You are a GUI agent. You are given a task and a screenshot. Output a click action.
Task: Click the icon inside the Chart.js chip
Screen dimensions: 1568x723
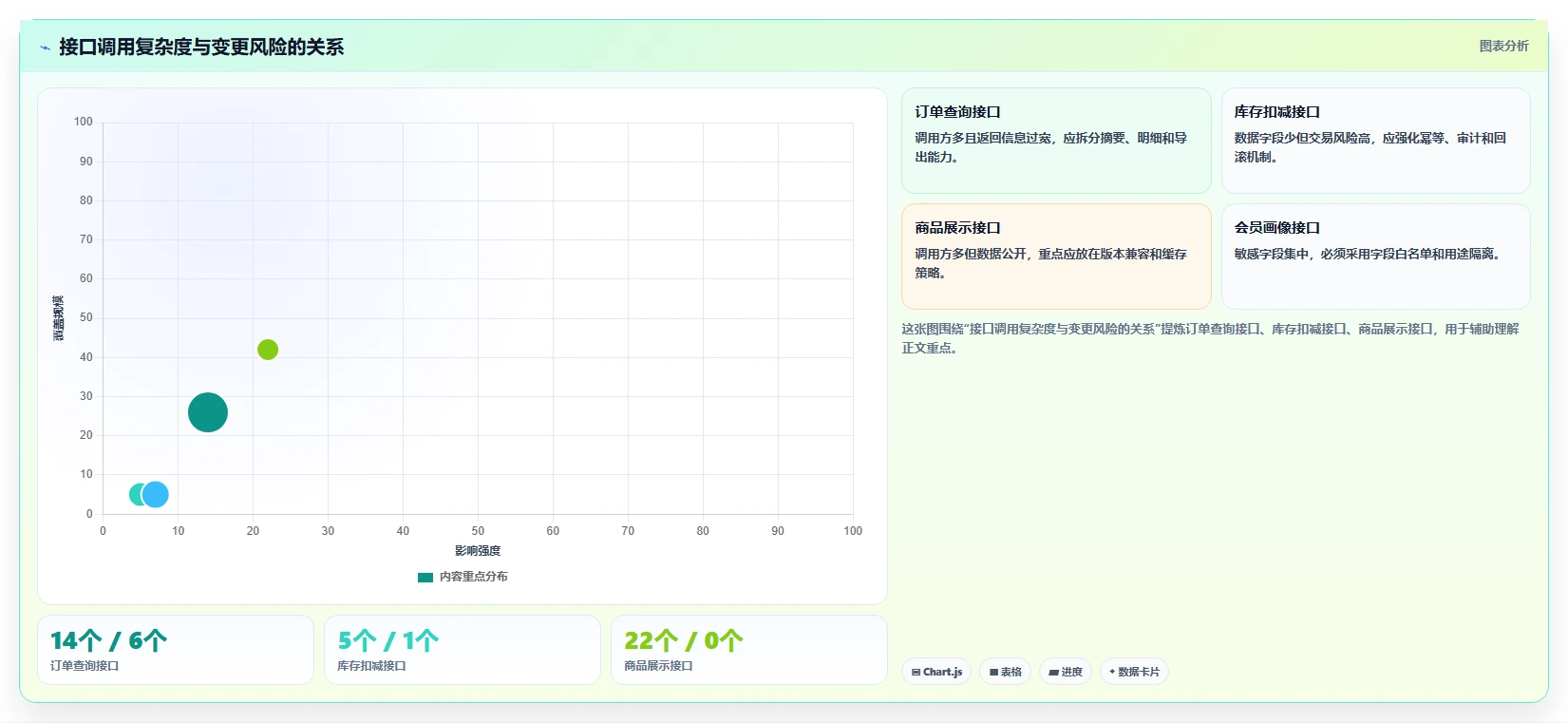pos(916,672)
